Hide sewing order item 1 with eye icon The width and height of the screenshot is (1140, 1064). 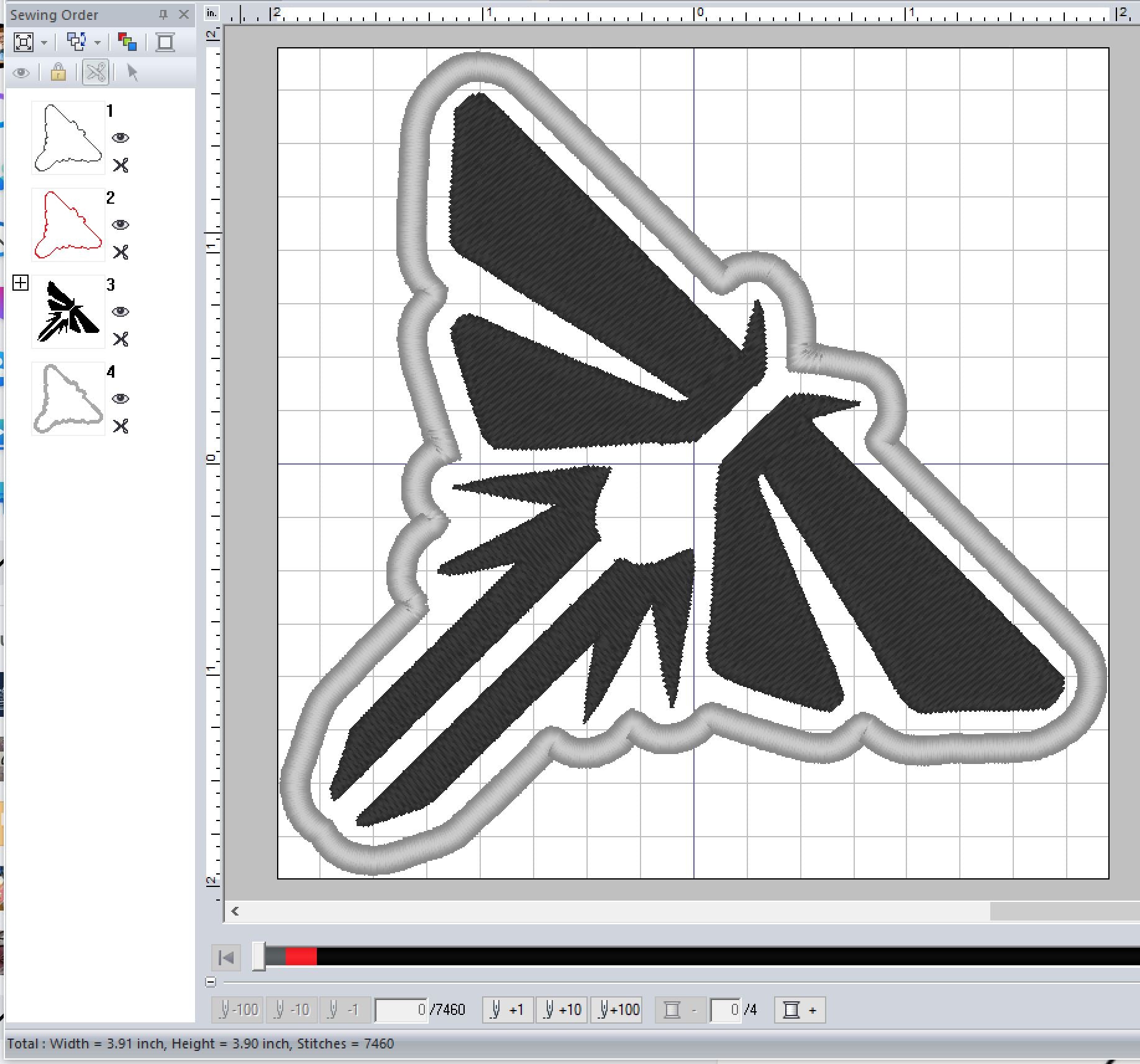[121, 138]
